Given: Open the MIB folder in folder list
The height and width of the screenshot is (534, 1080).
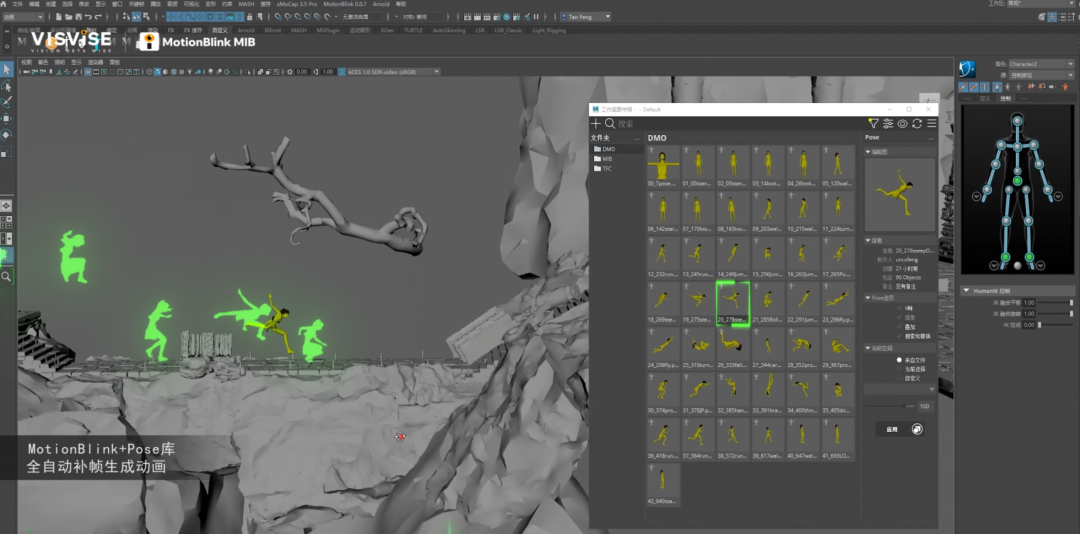Looking at the screenshot, I should pos(606,158).
